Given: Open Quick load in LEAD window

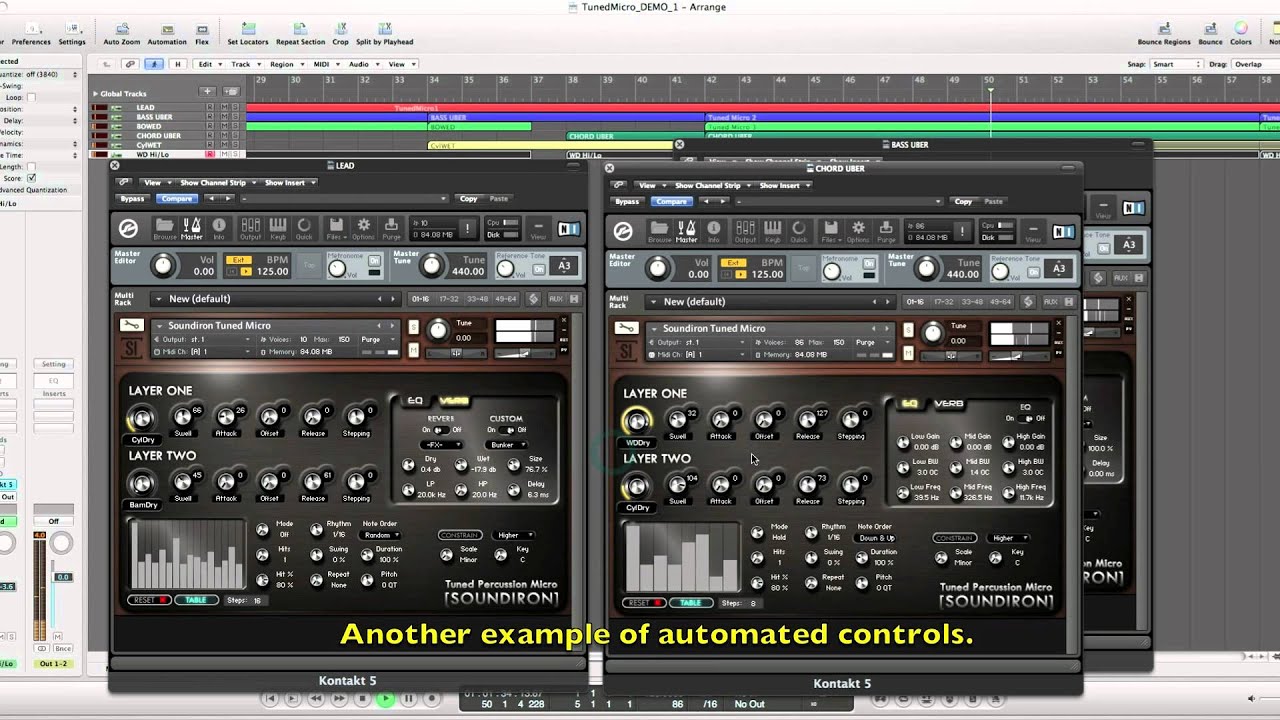Looking at the screenshot, I should (x=304, y=229).
